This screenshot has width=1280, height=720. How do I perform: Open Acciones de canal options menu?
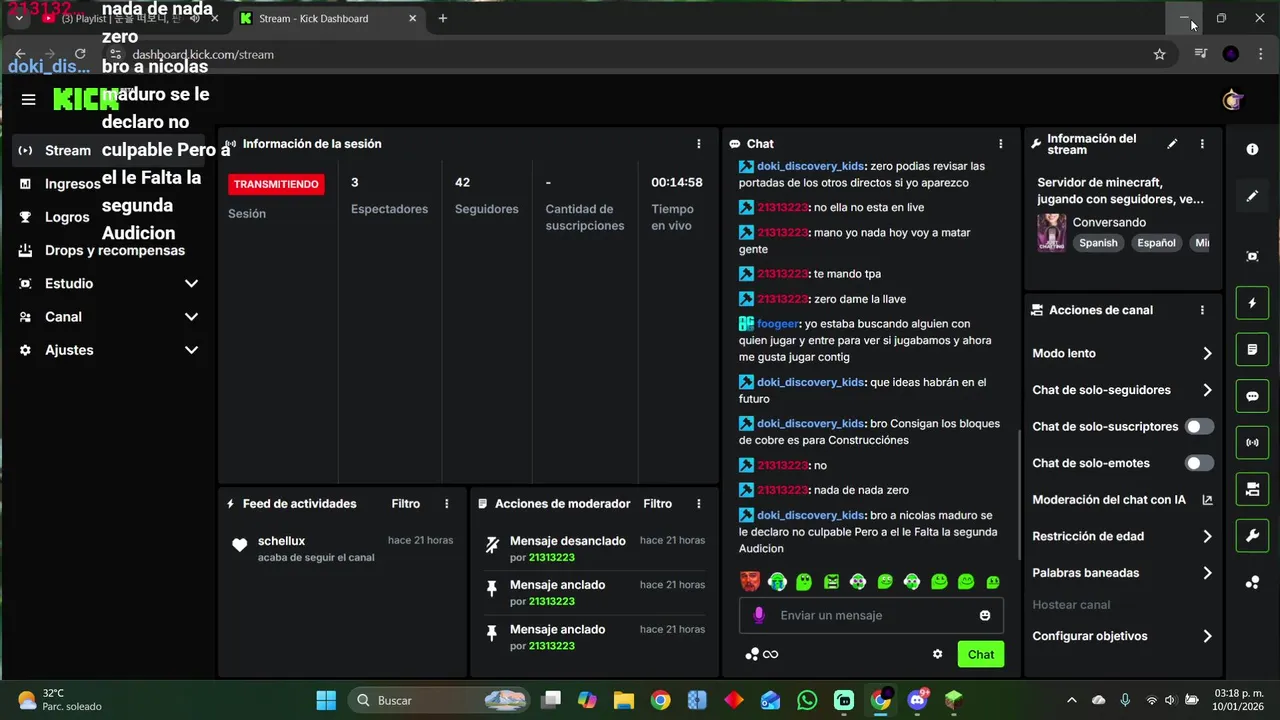(x=1202, y=310)
